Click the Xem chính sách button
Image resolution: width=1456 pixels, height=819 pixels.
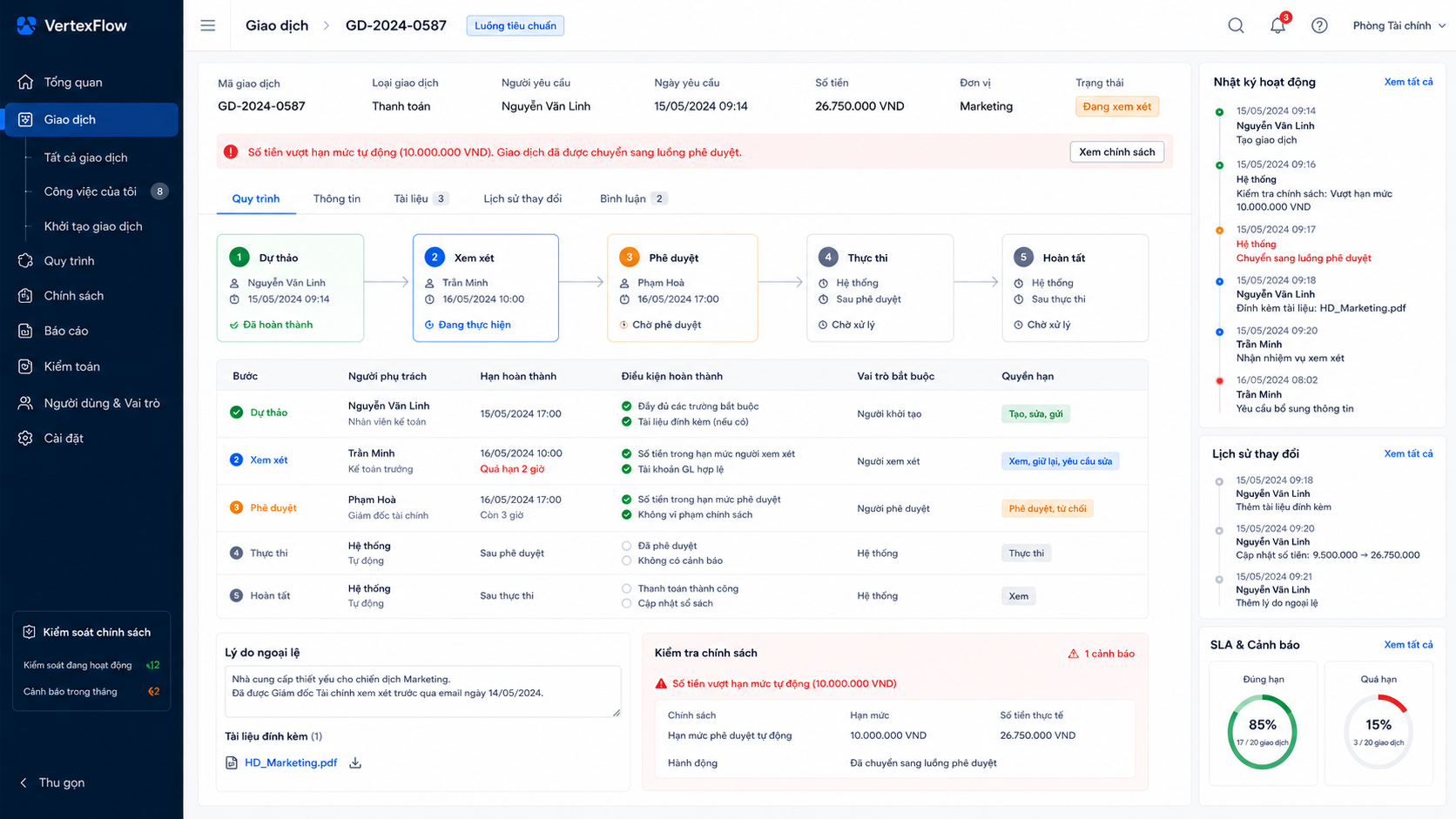(1116, 151)
